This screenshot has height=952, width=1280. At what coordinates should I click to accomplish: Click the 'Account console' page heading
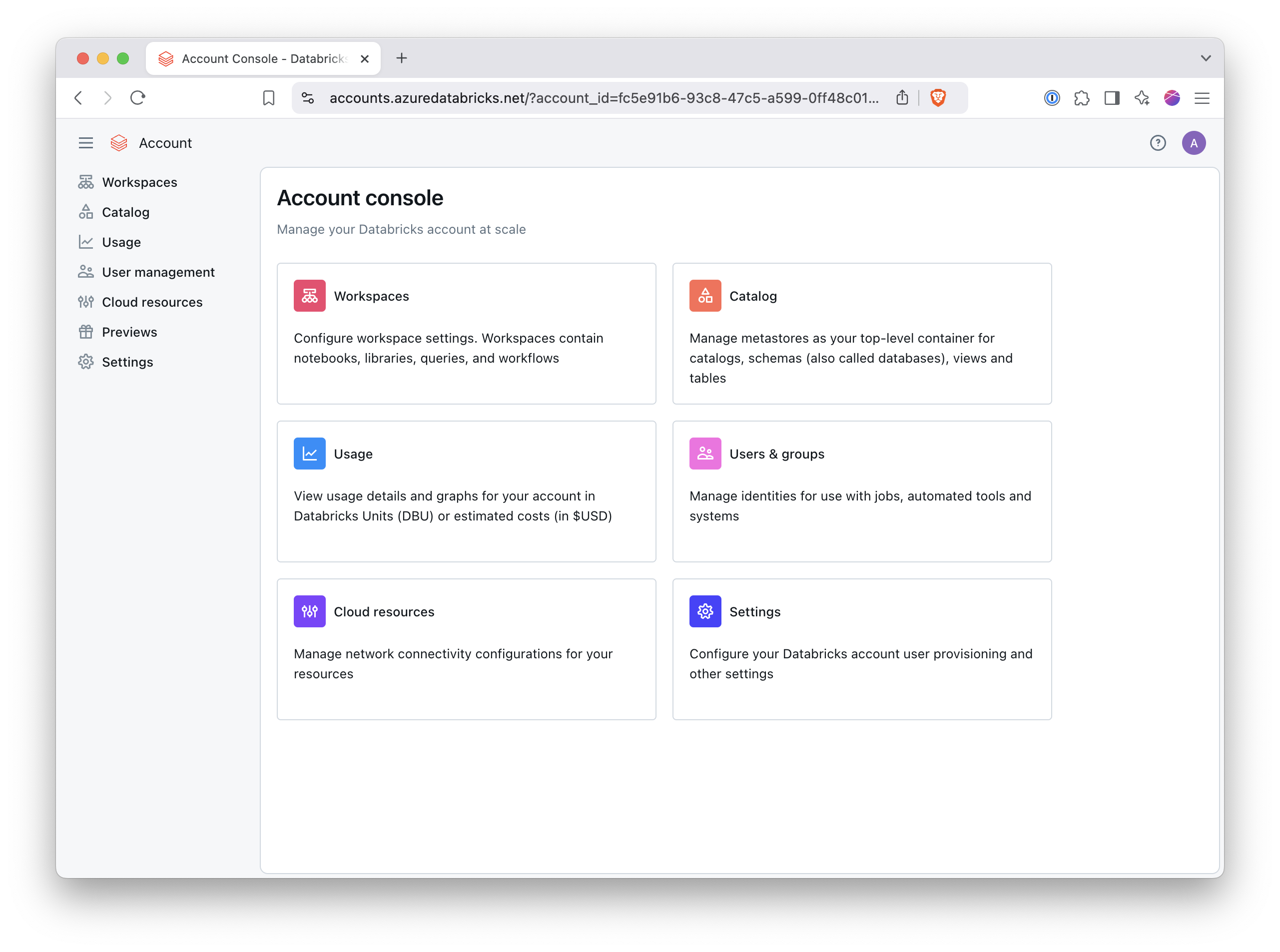(x=360, y=198)
